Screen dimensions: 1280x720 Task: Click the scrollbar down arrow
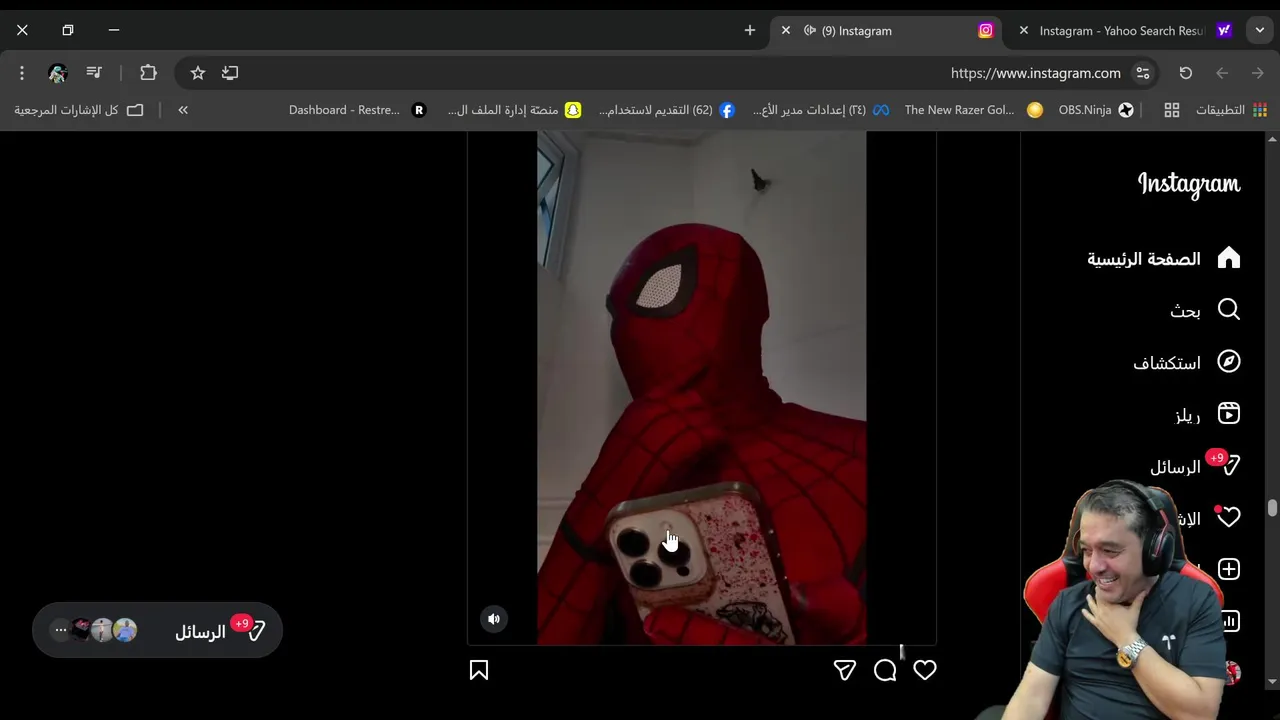pos(1272,681)
